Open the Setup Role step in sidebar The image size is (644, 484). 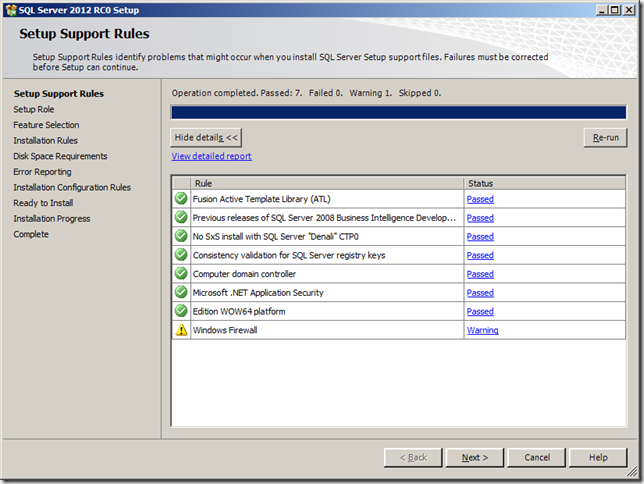click(34, 109)
